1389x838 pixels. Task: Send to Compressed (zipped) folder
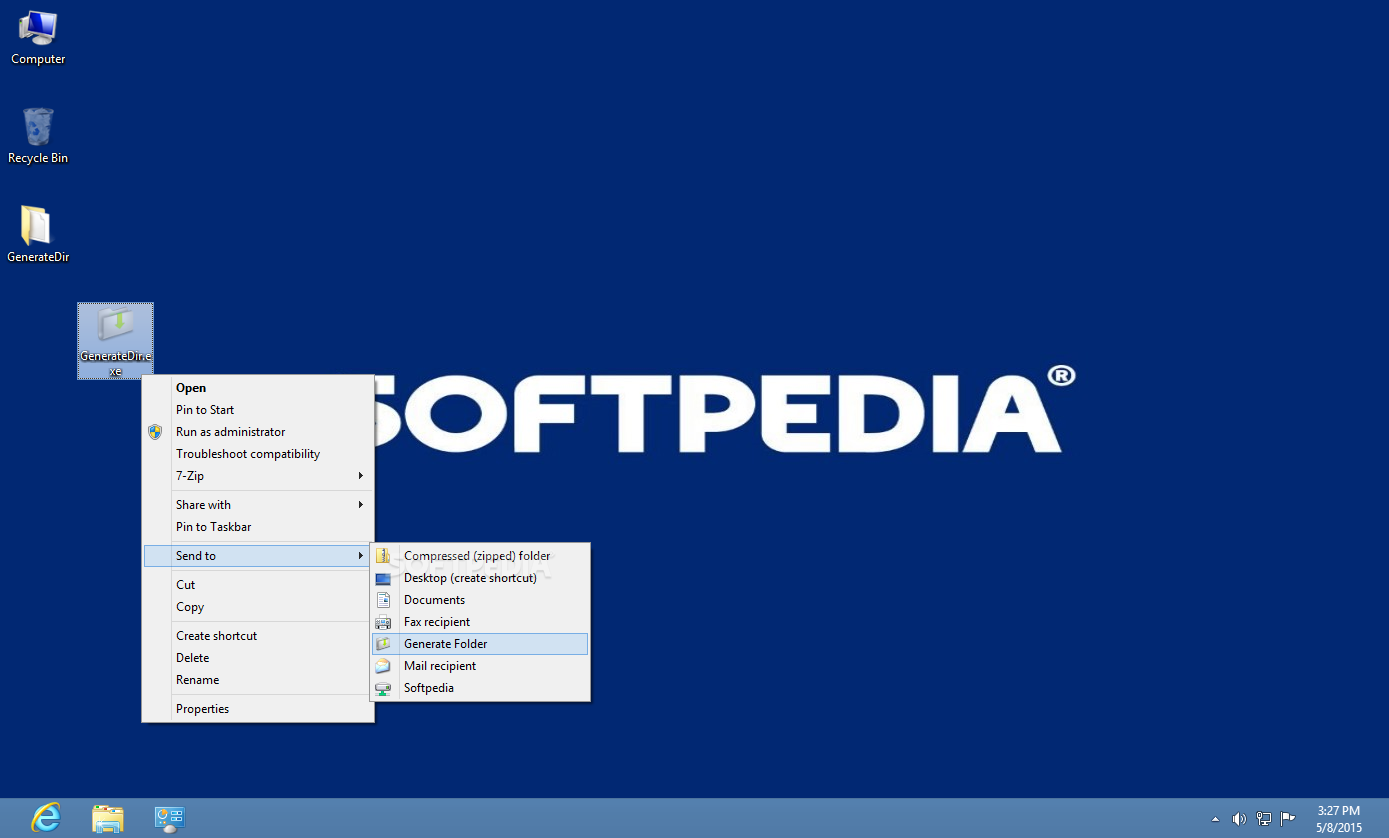(480, 556)
